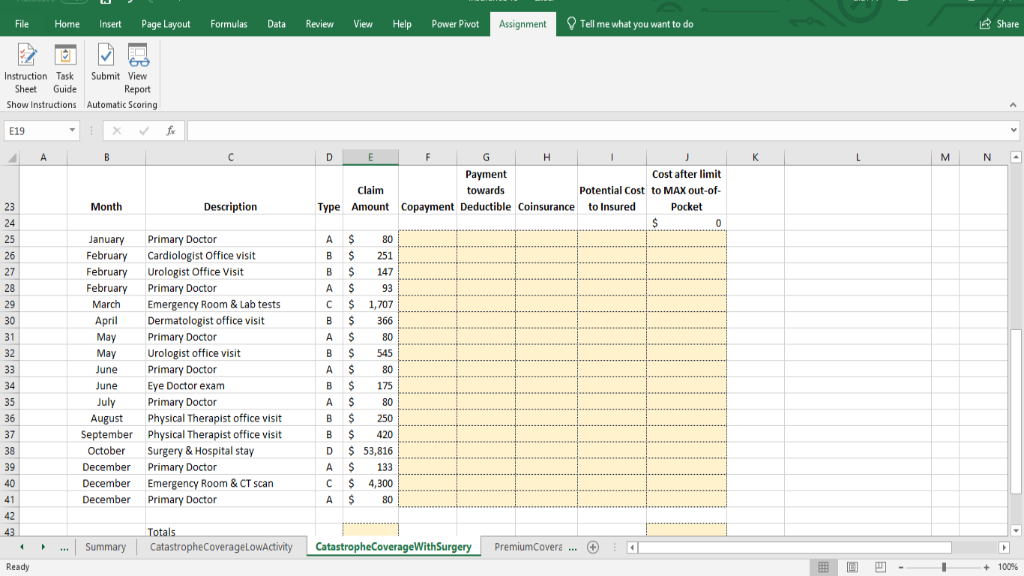This screenshot has width=1024, height=576.
Task: Open Page Break Preview
Action: click(879, 566)
